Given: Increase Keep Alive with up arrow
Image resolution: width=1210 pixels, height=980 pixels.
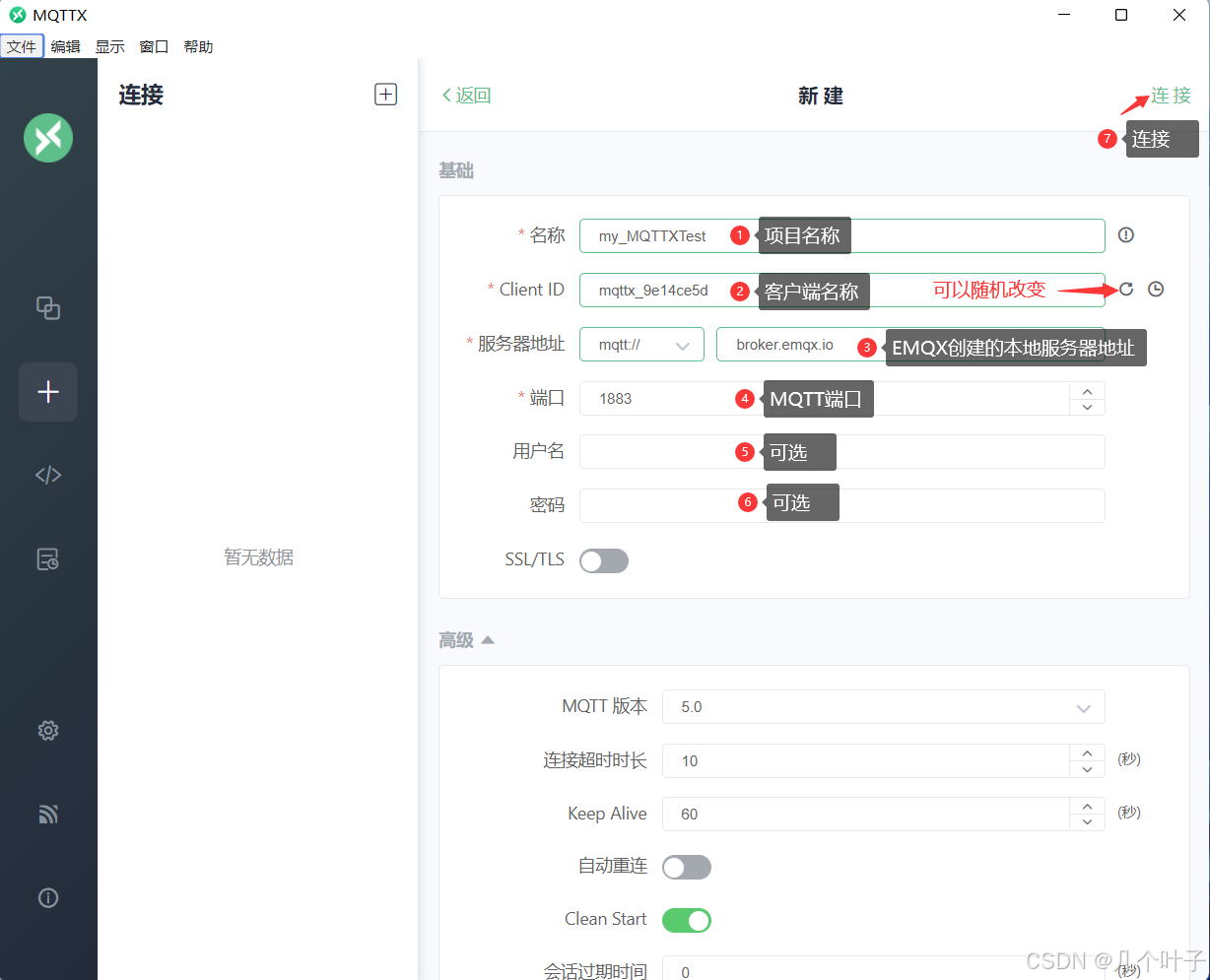Looking at the screenshot, I should pyautogui.click(x=1087, y=806).
